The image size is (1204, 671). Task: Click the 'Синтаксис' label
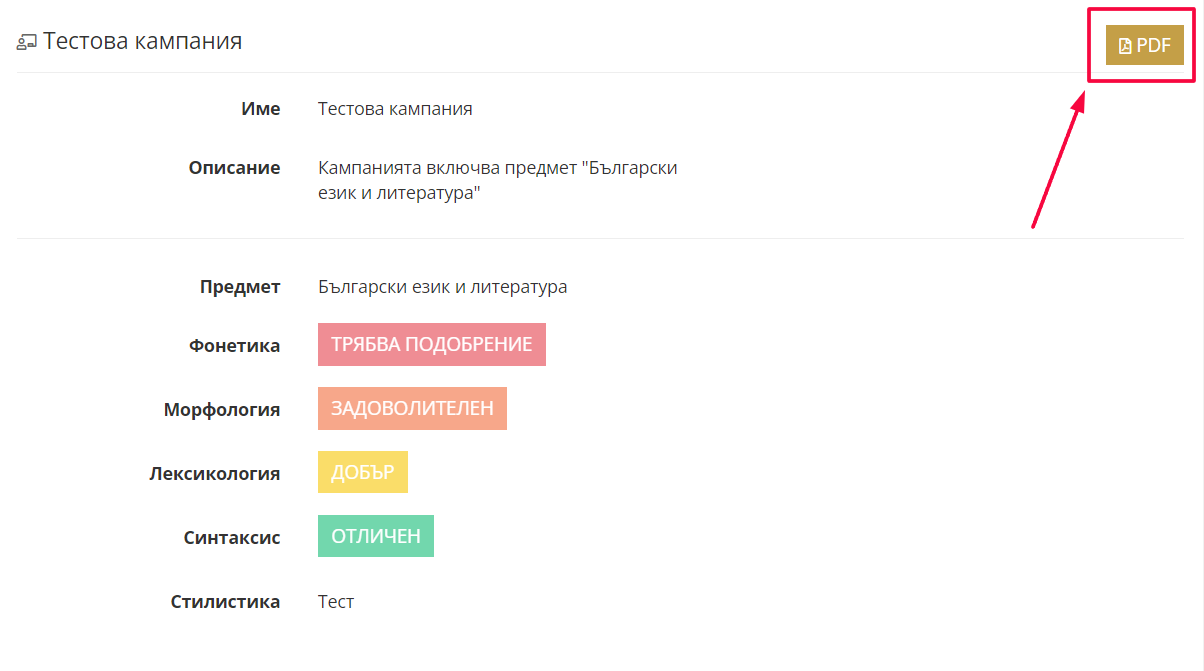[232, 538]
